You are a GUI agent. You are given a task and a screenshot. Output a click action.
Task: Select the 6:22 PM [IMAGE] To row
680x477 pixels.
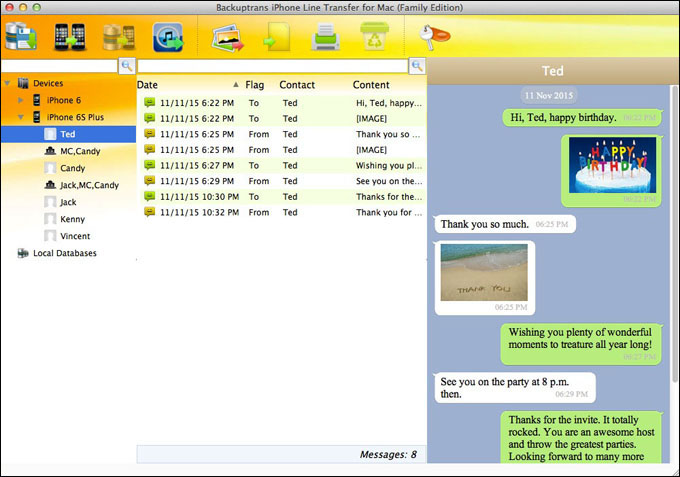(282, 118)
